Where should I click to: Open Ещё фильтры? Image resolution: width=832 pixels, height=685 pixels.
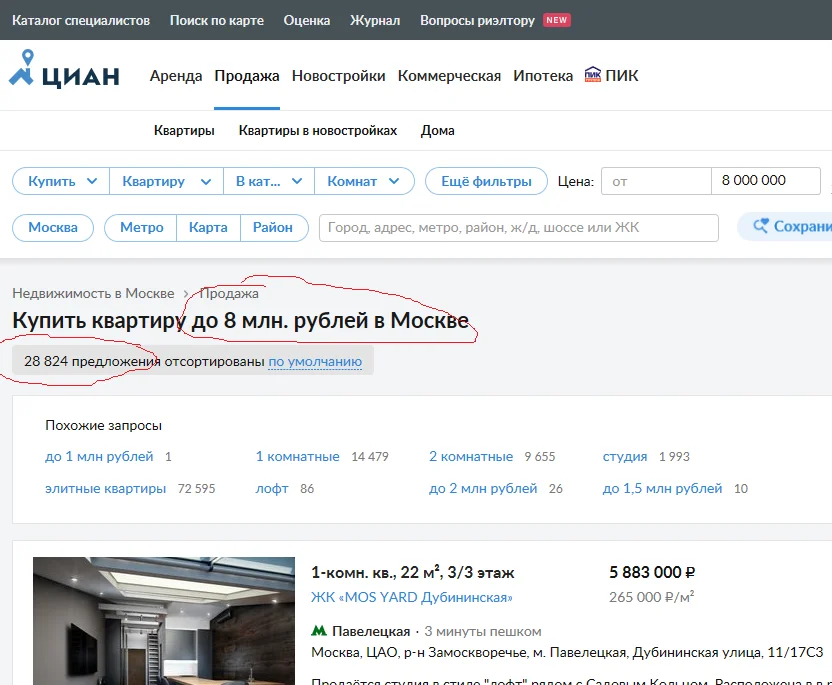click(x=486, y=181)
